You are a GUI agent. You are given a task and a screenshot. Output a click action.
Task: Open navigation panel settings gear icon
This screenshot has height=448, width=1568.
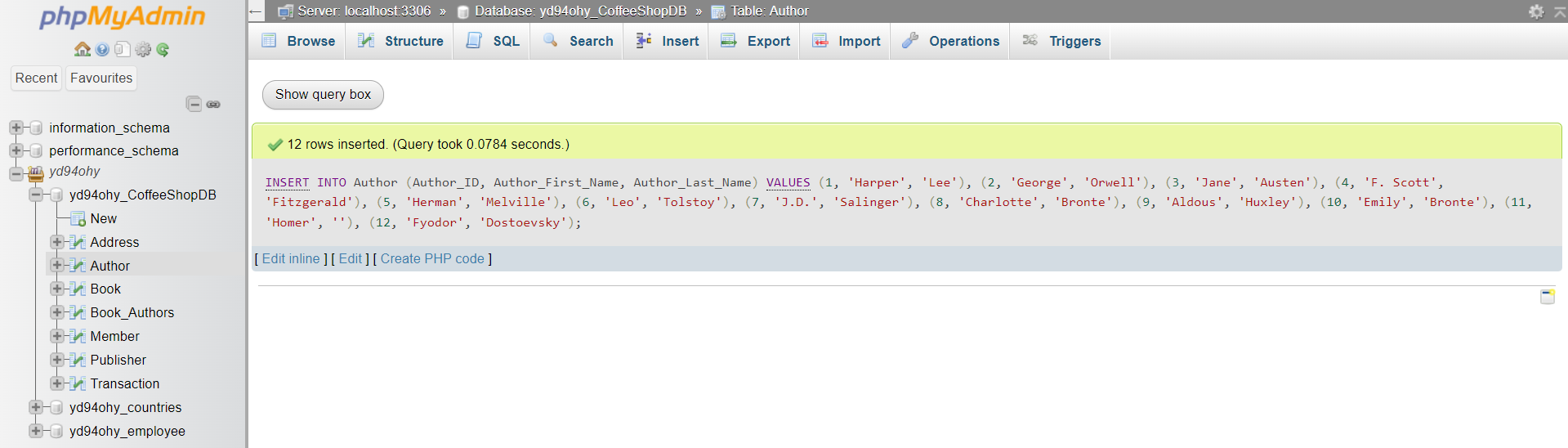pyautogui.click(x=143, y=50)
